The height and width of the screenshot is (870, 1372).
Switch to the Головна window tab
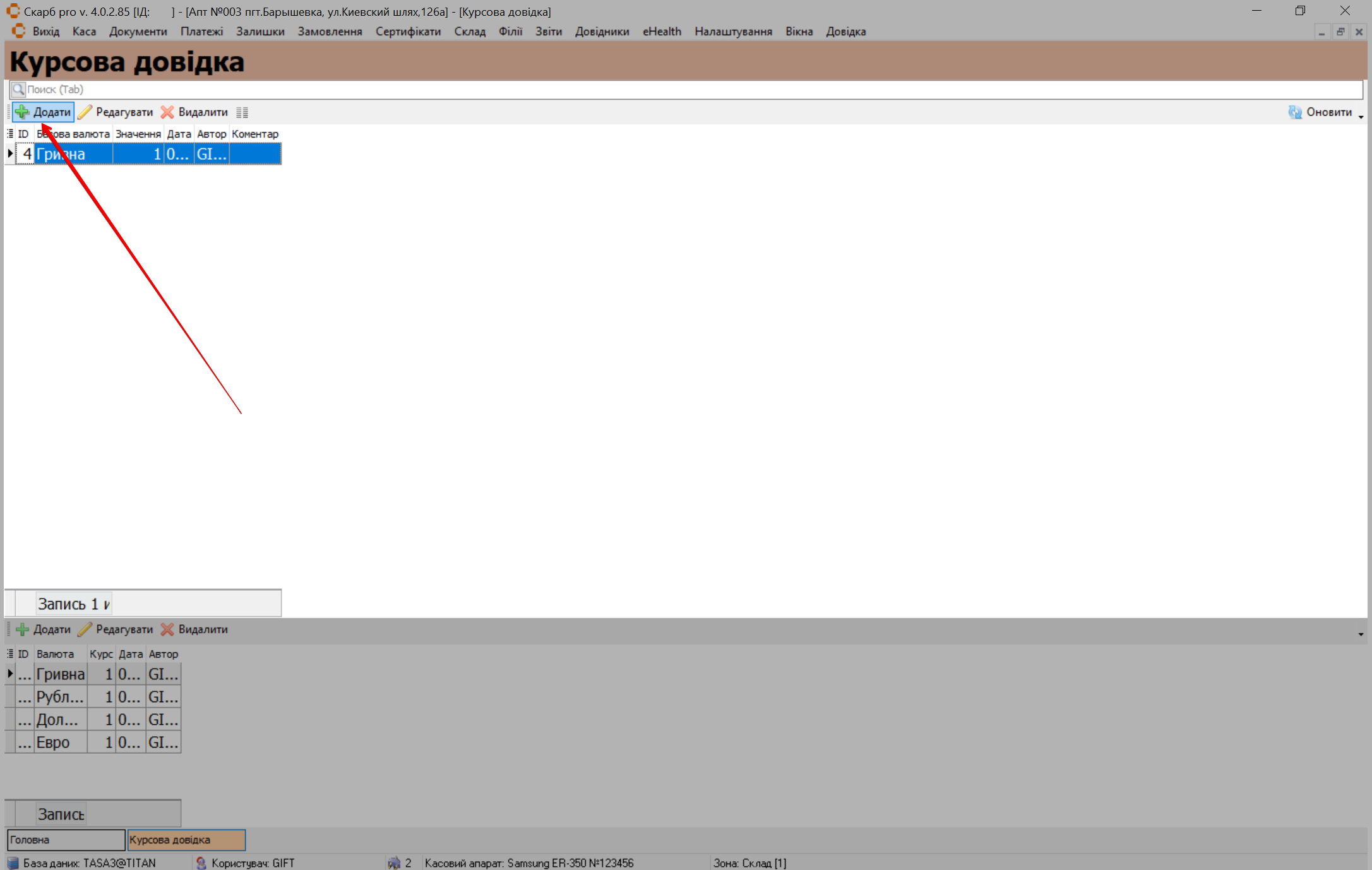tap(66, 840)
